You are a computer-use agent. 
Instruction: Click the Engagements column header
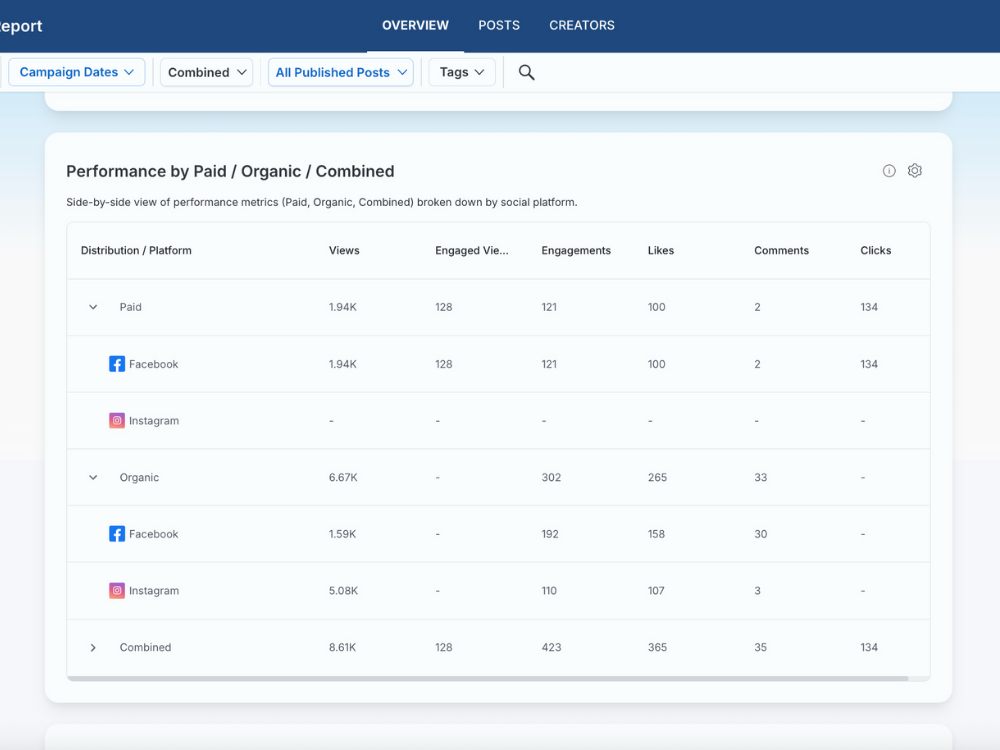pos(576,251)
